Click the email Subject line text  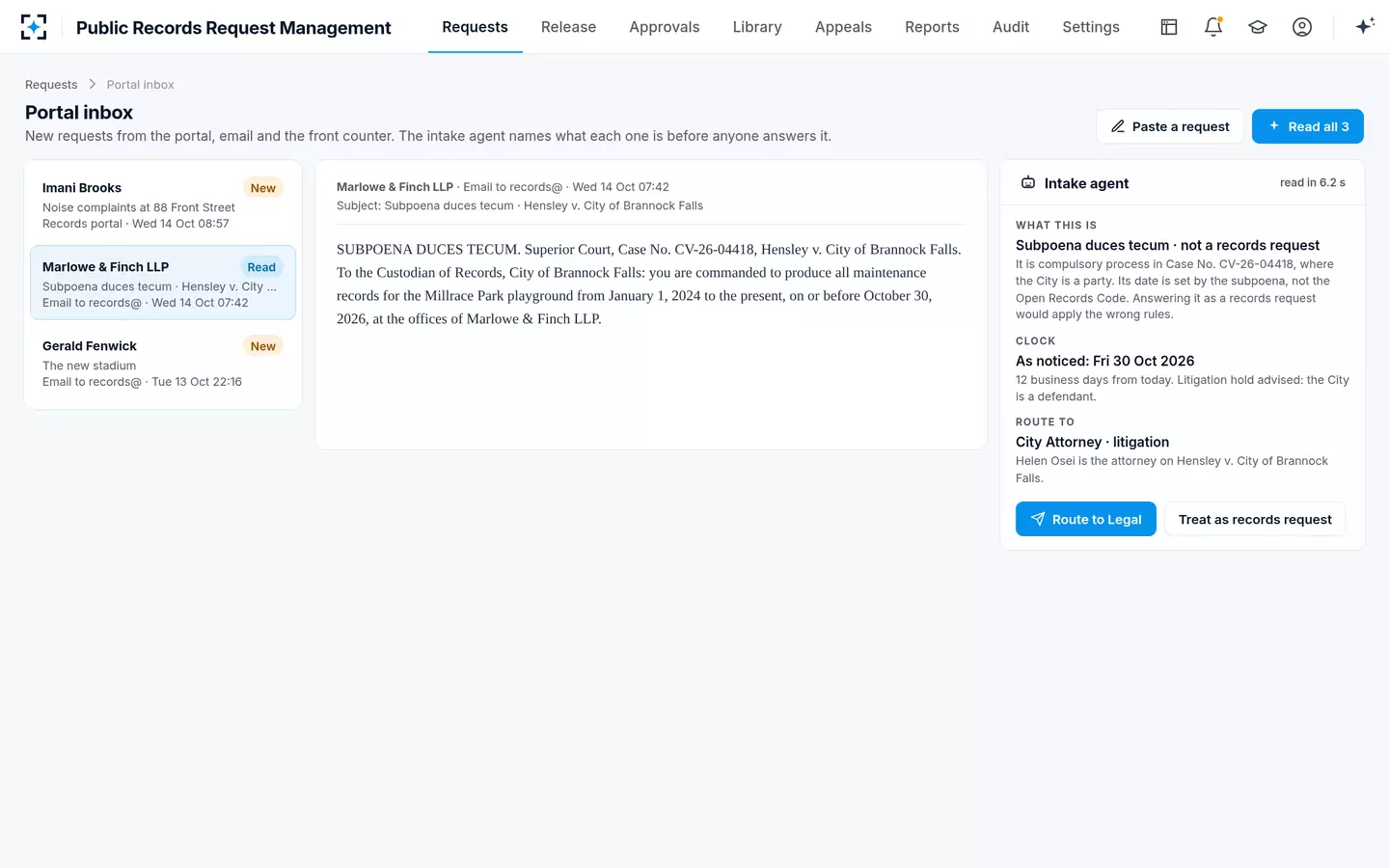[520, 205]
